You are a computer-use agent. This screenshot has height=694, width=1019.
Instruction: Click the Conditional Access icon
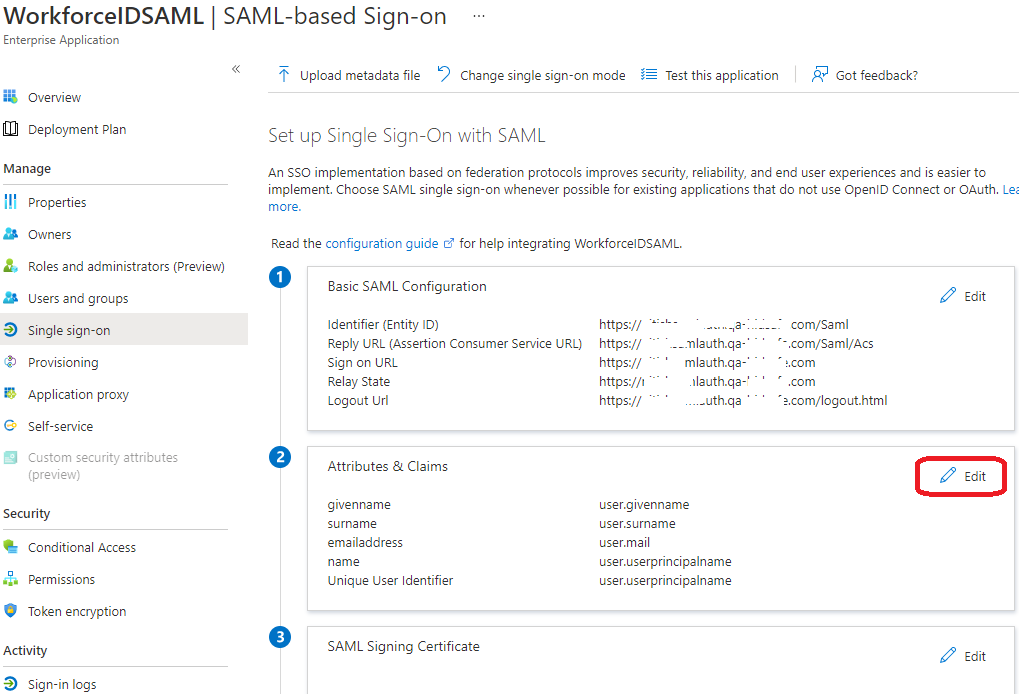[10, 546]
